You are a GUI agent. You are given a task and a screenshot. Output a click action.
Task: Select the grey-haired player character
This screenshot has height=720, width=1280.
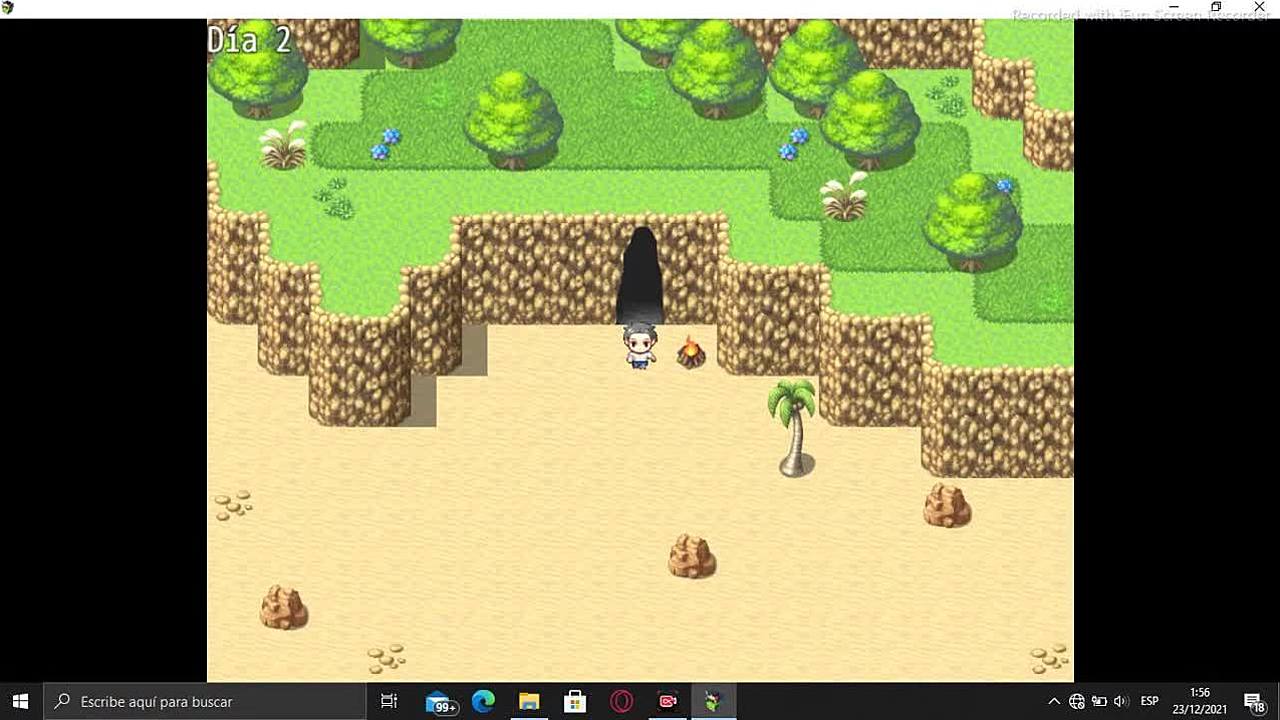(640, 346)
